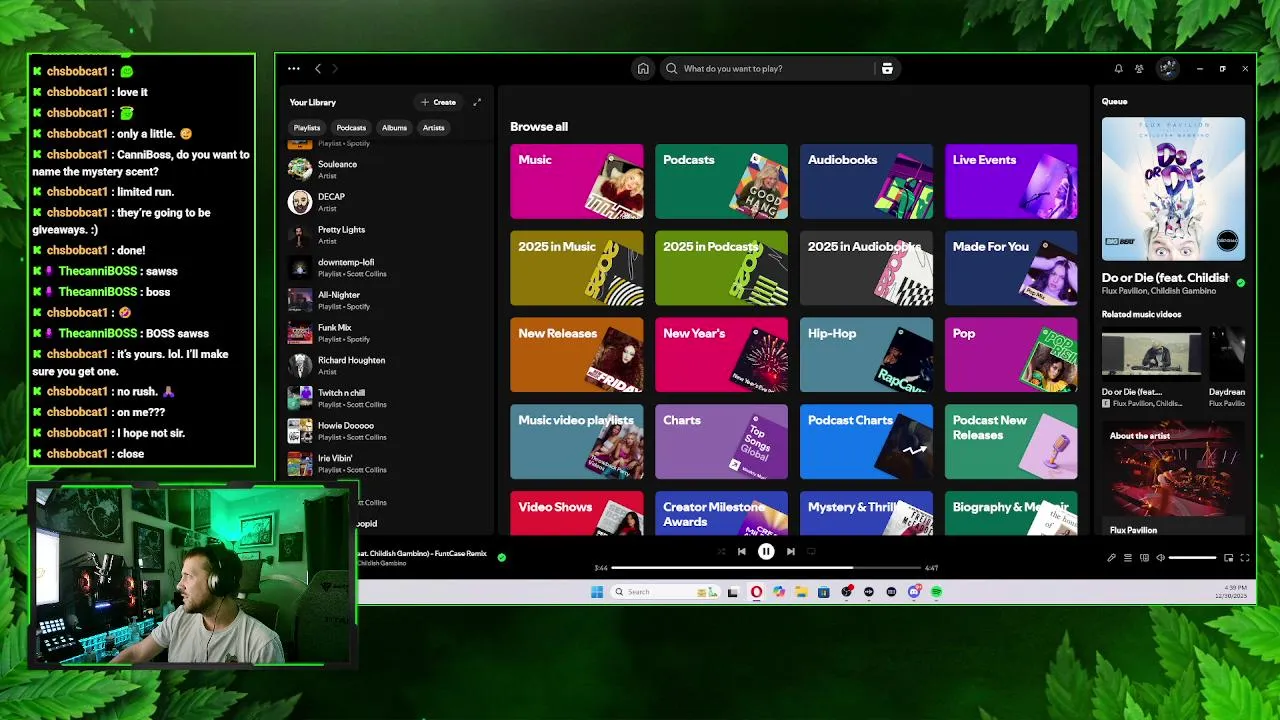The height and width of the screenshot is (720, 1280).
Task: Filter library by Artists
Action: (x=433, y=128)
